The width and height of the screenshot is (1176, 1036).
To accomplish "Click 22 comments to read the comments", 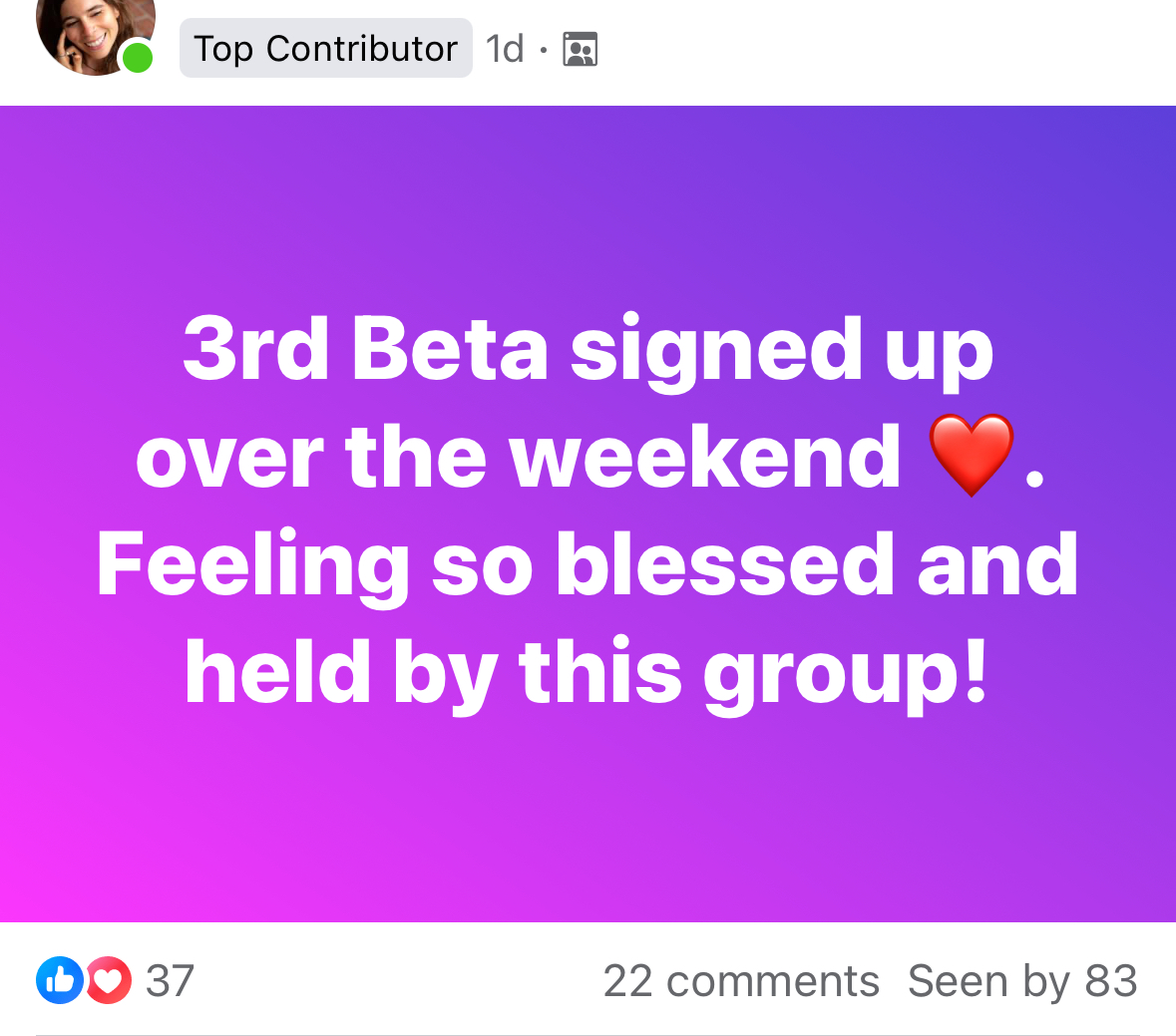I will [742, 980].
